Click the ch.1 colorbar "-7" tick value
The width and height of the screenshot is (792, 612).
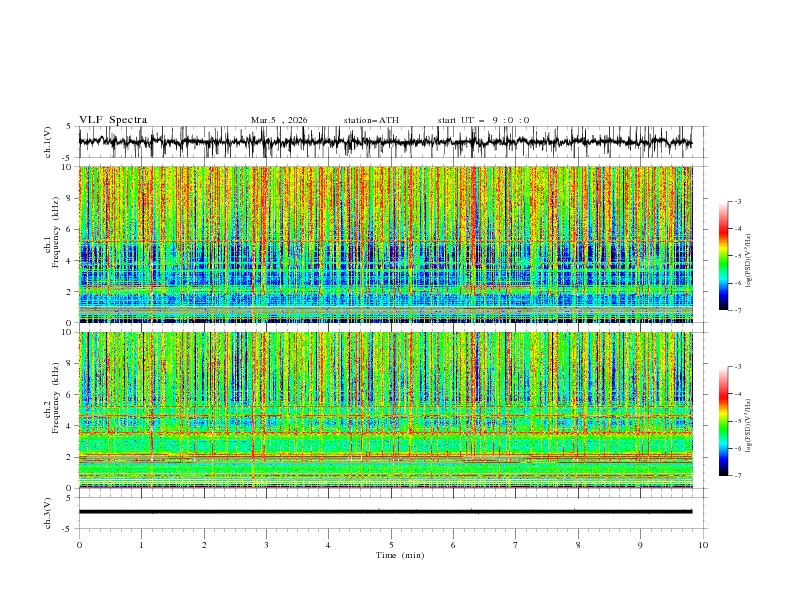737,310
